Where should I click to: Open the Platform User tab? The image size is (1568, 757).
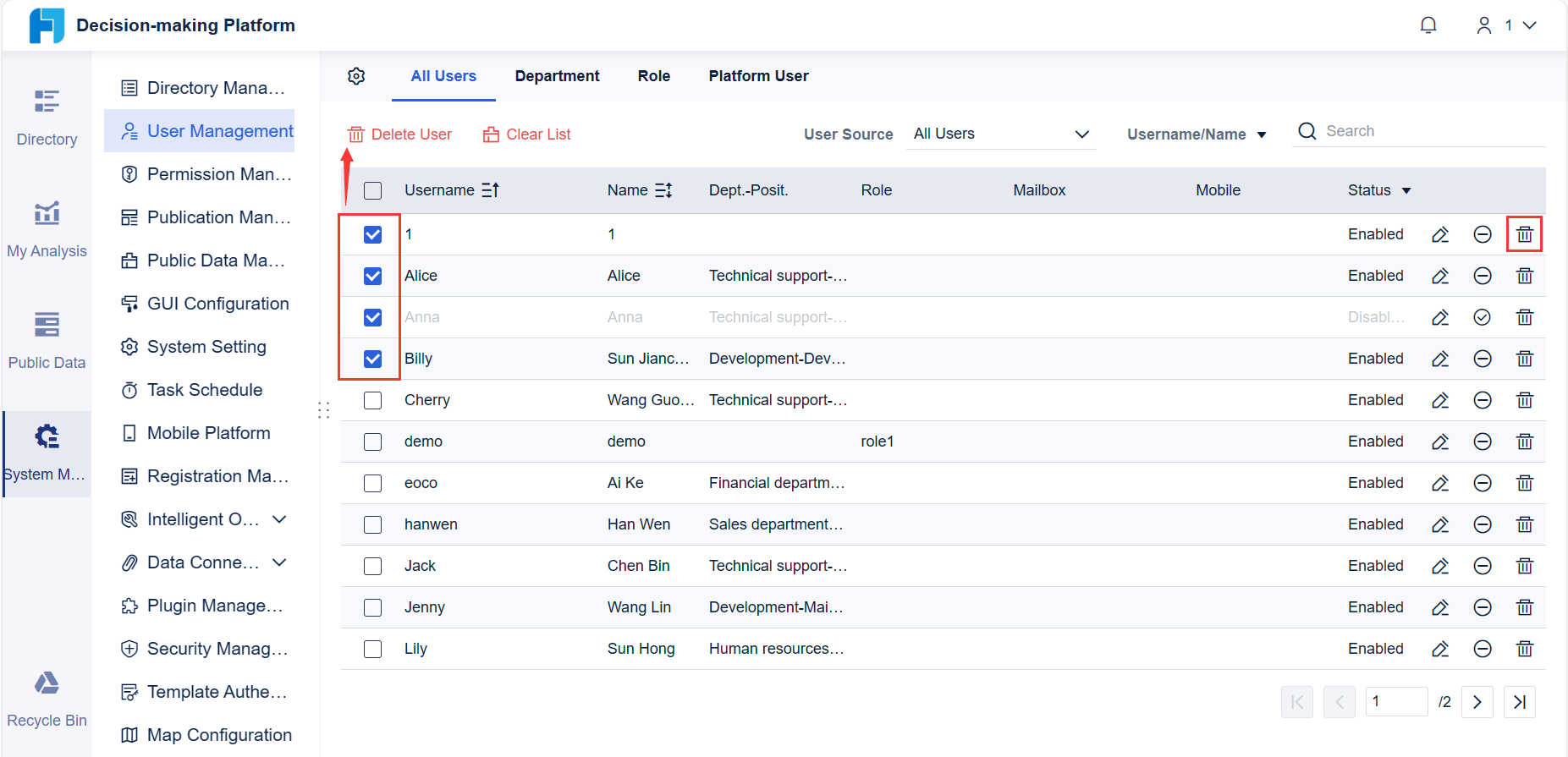pyautogui.click(x=758, y=76)
